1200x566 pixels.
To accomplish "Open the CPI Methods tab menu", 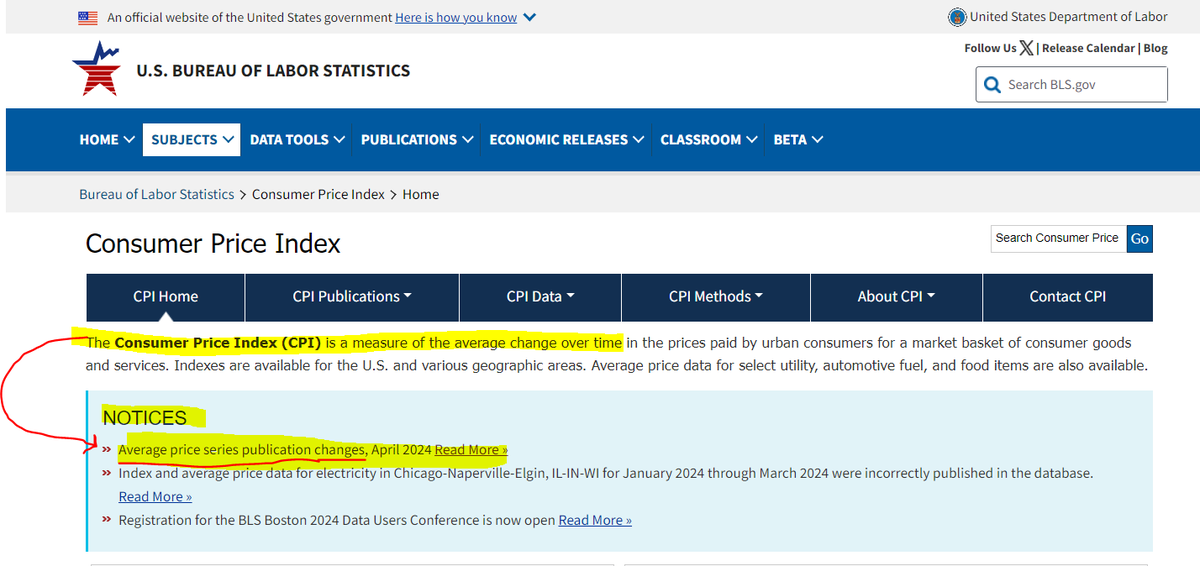I will click(x=716, y=296).
